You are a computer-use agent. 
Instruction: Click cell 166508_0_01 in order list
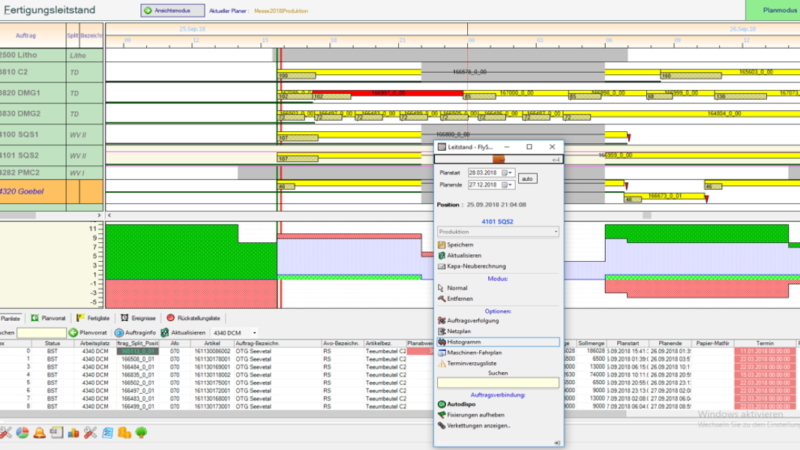[x=138, y=359]
